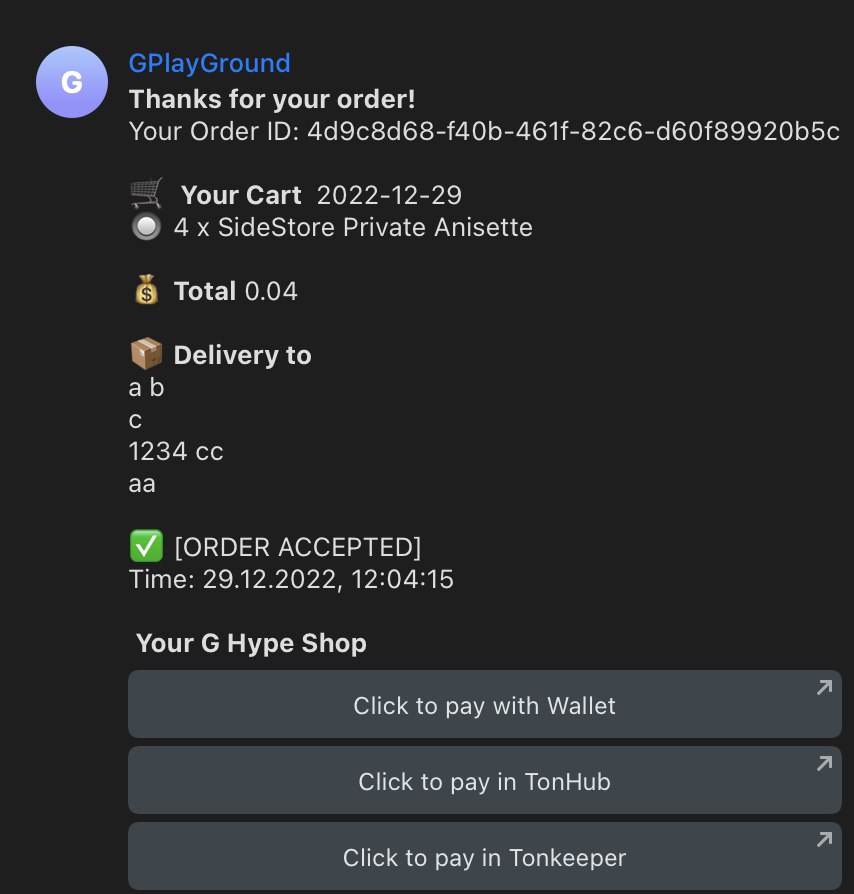Click the shopping cart emoji icon
This screenshot has height=894, width=854.
coord(147,193)
